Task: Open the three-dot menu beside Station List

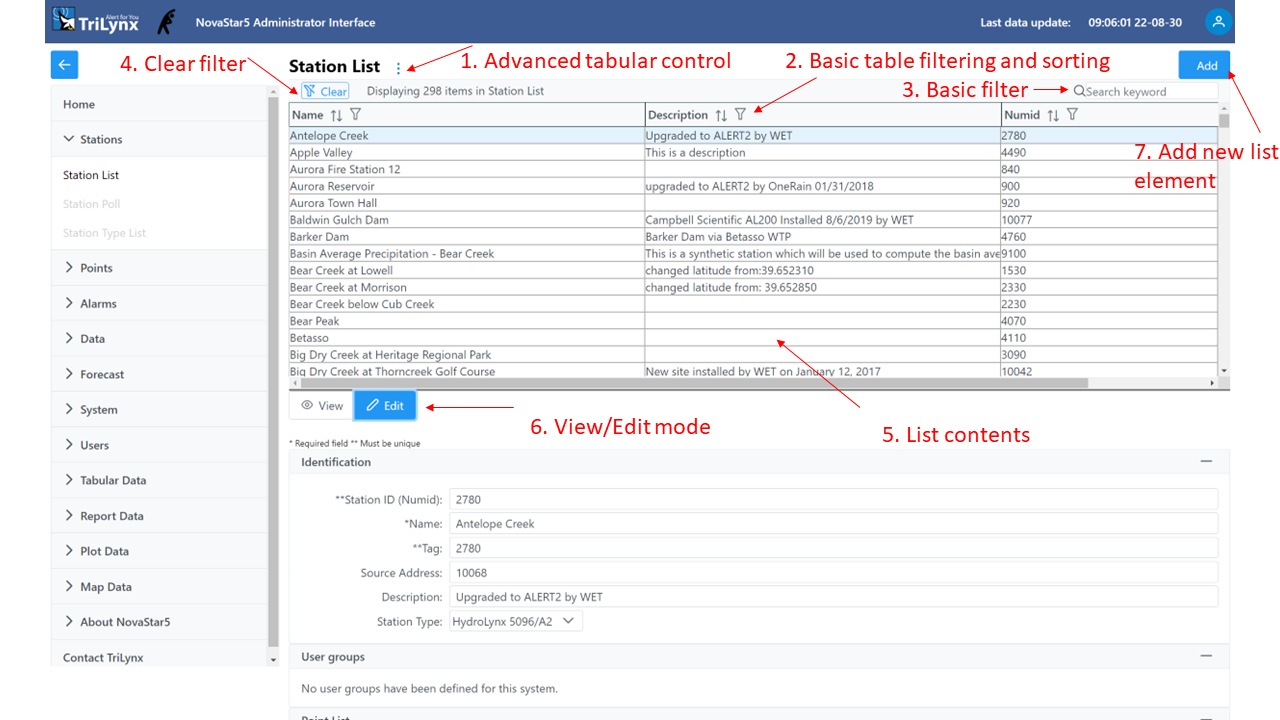Action: coord(398,68)
